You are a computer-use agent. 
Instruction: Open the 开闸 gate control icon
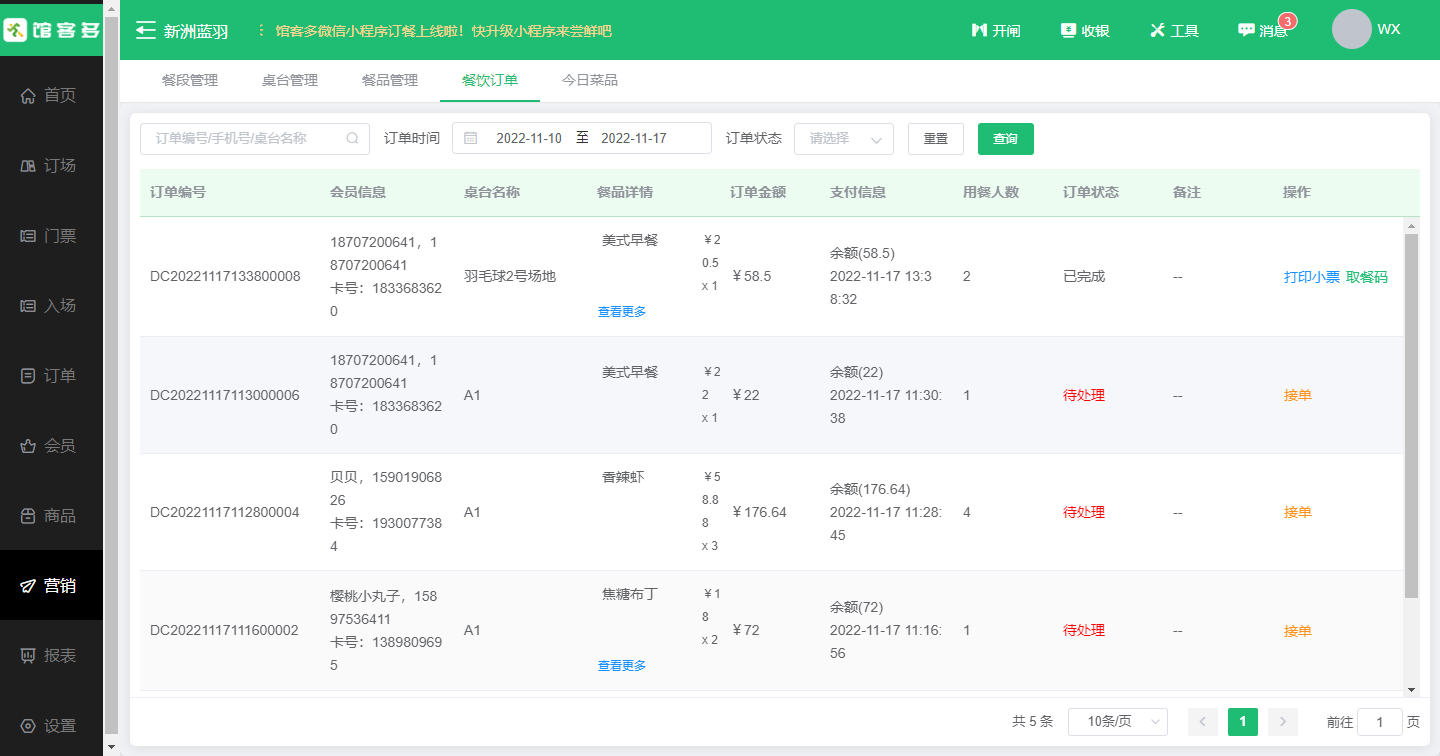click(980, 31)
